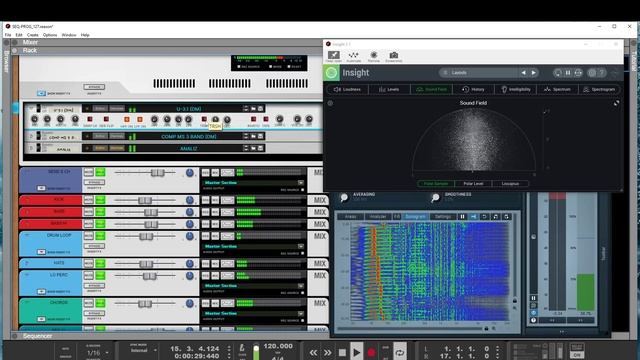Click the Remote icon in Insight toolbar
This screenshot has height=360, width=640.
point(373,56)
